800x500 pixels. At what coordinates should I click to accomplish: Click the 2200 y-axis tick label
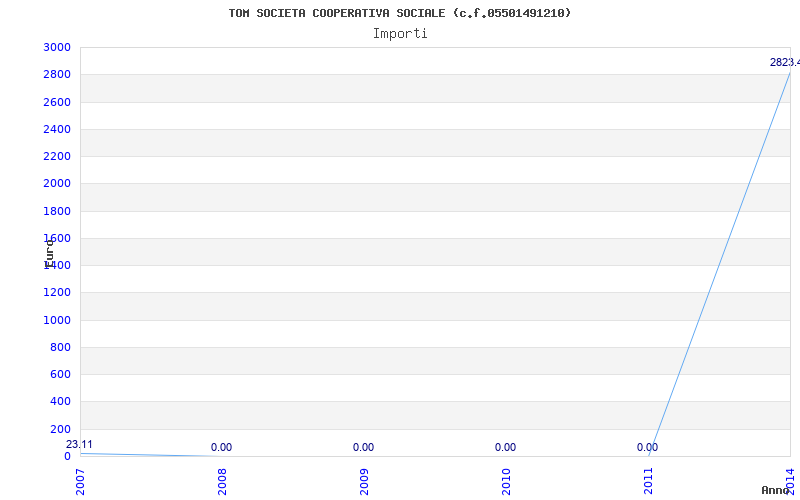coord(57,156)
